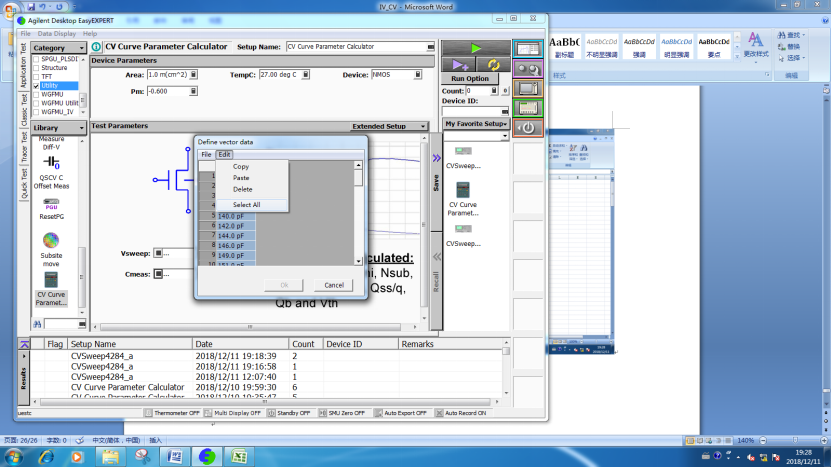Select the QSCV C Offset Meas library item

pyautogui.click(x=51, y=172)
